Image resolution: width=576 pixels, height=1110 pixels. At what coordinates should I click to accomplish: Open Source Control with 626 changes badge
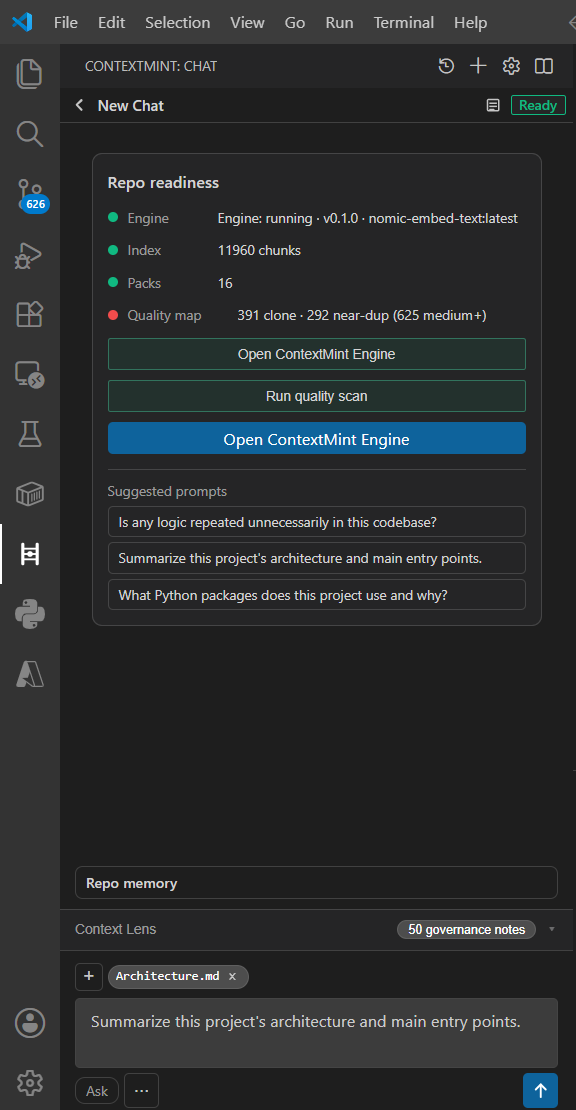pos(32,195)
